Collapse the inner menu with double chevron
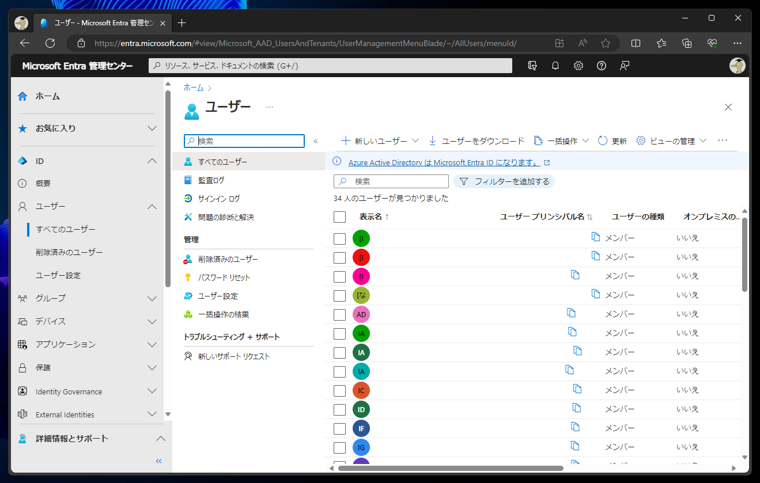760x483 pixels. [316, 141]
